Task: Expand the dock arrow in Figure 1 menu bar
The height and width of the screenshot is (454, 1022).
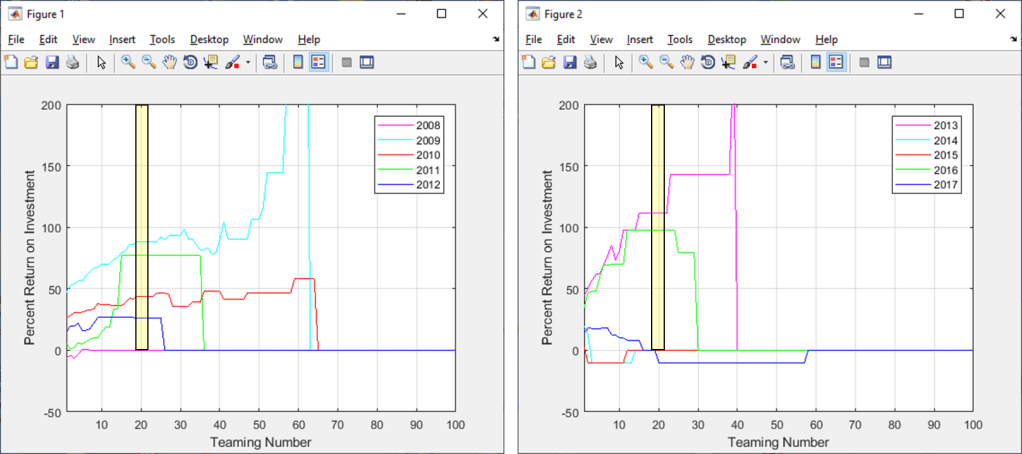Action: coord(496,40)
